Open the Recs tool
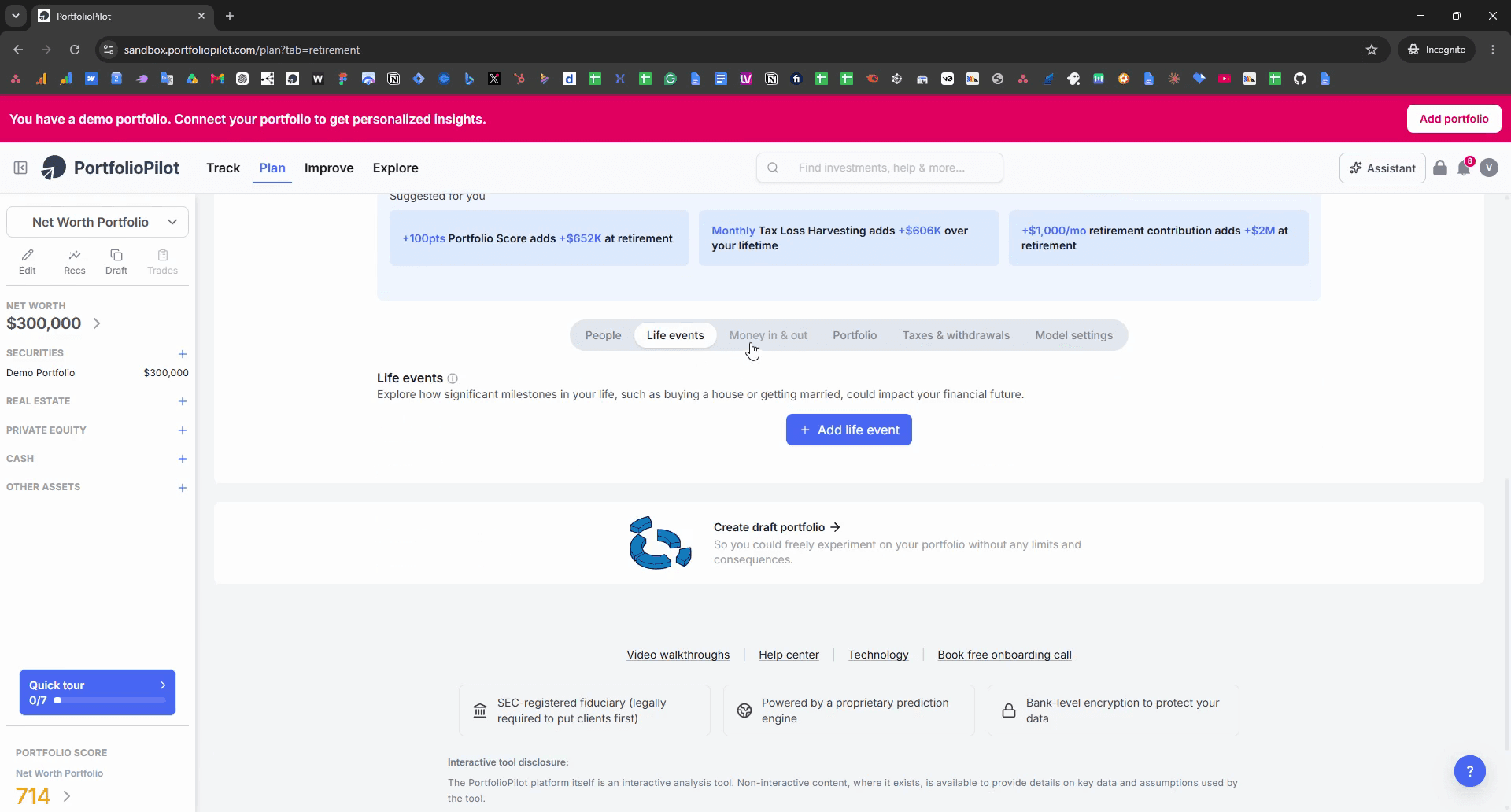Viewport: 1511px width, 812px height. 75,262
